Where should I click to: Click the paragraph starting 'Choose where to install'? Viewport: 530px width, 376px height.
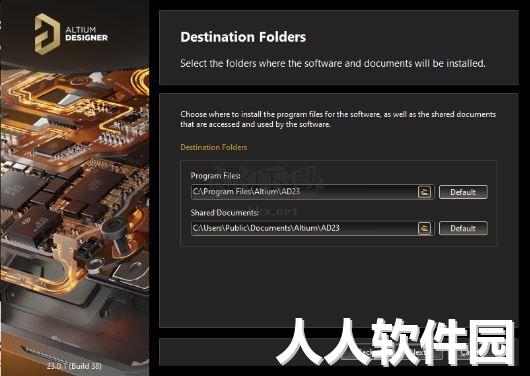tap(338, 119)
